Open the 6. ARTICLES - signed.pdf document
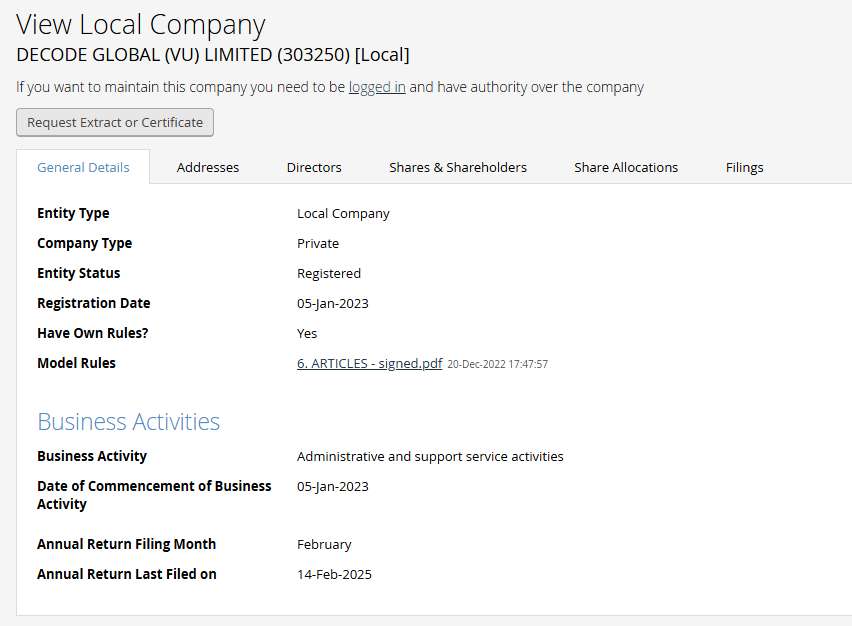Viewport: 852px width, 626px height. point(369,363)
